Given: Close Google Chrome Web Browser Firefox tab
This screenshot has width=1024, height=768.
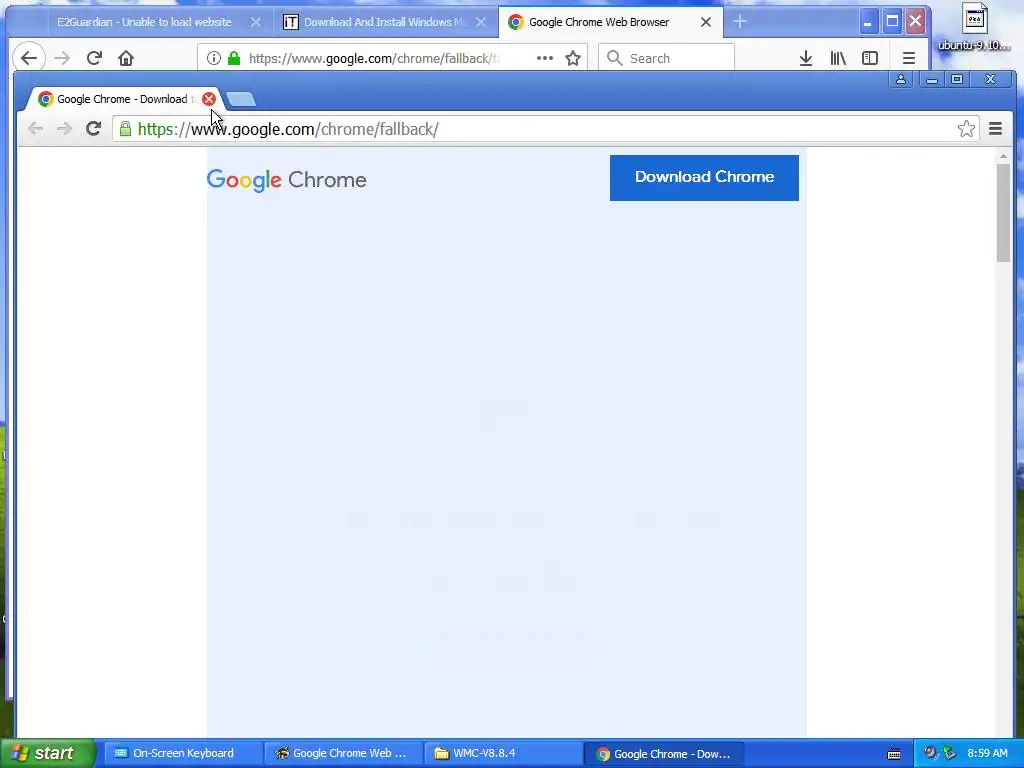Looking at the screenshot, I should coord(706,22).
